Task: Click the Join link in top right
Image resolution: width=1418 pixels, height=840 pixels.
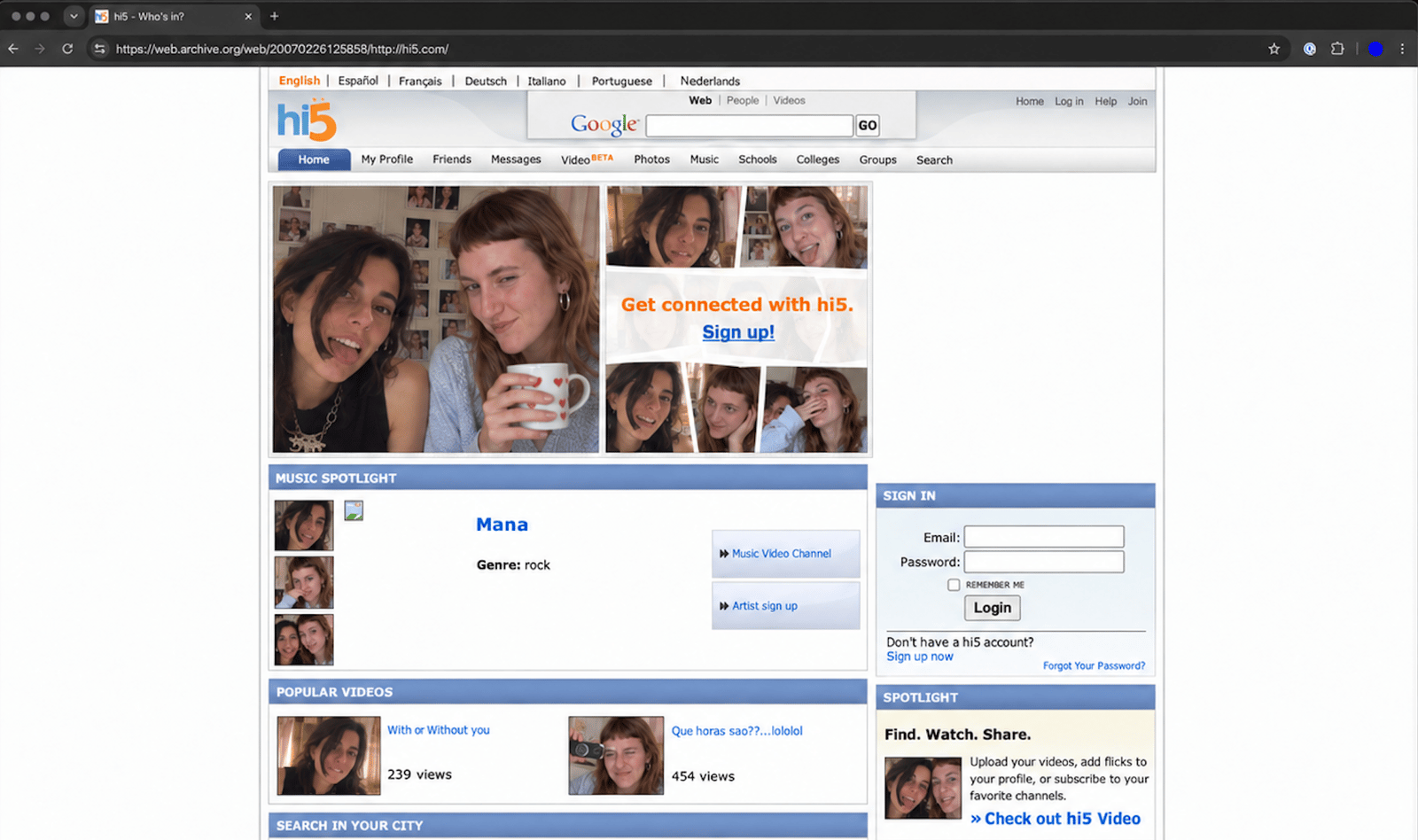Action: click(1137, 102)
